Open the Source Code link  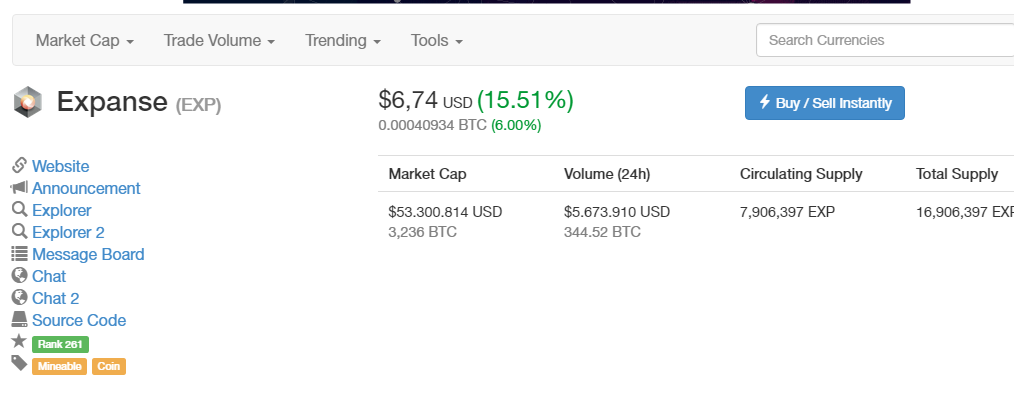[x=79, y=320]
